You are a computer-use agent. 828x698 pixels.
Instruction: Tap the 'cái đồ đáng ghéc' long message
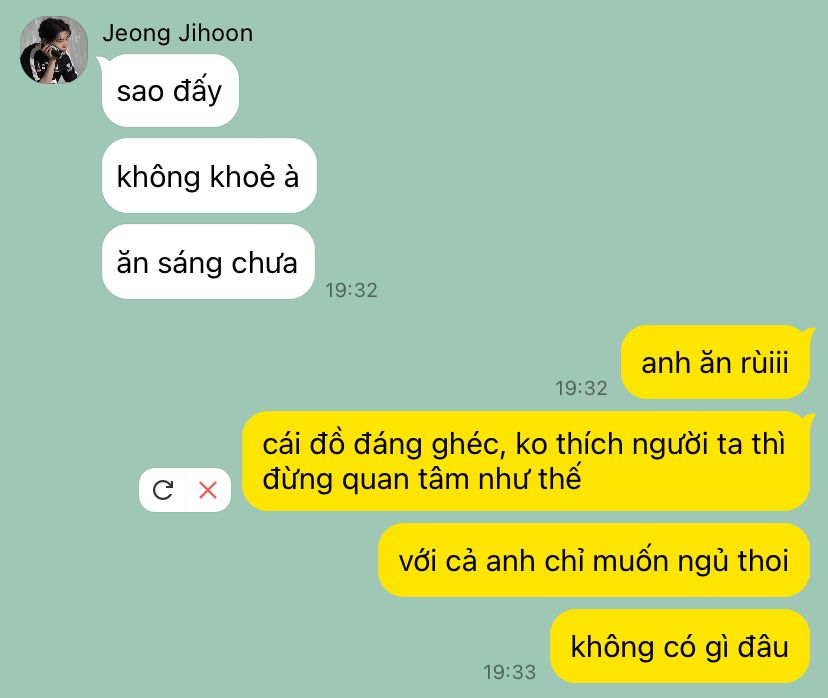(x=525, y=461)
